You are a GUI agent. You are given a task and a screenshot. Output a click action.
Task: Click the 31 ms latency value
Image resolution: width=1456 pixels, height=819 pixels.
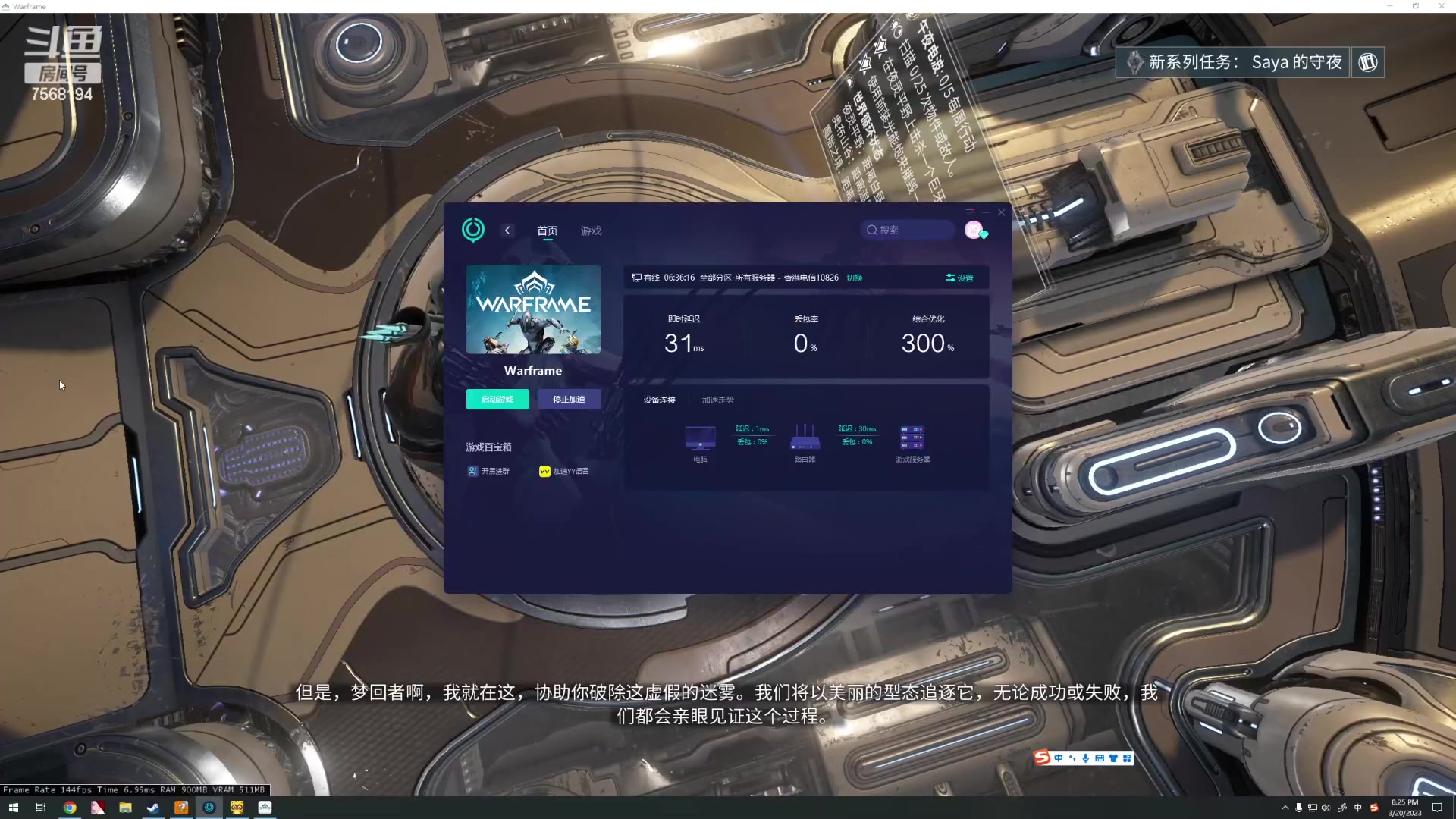[x=684, y=344]
